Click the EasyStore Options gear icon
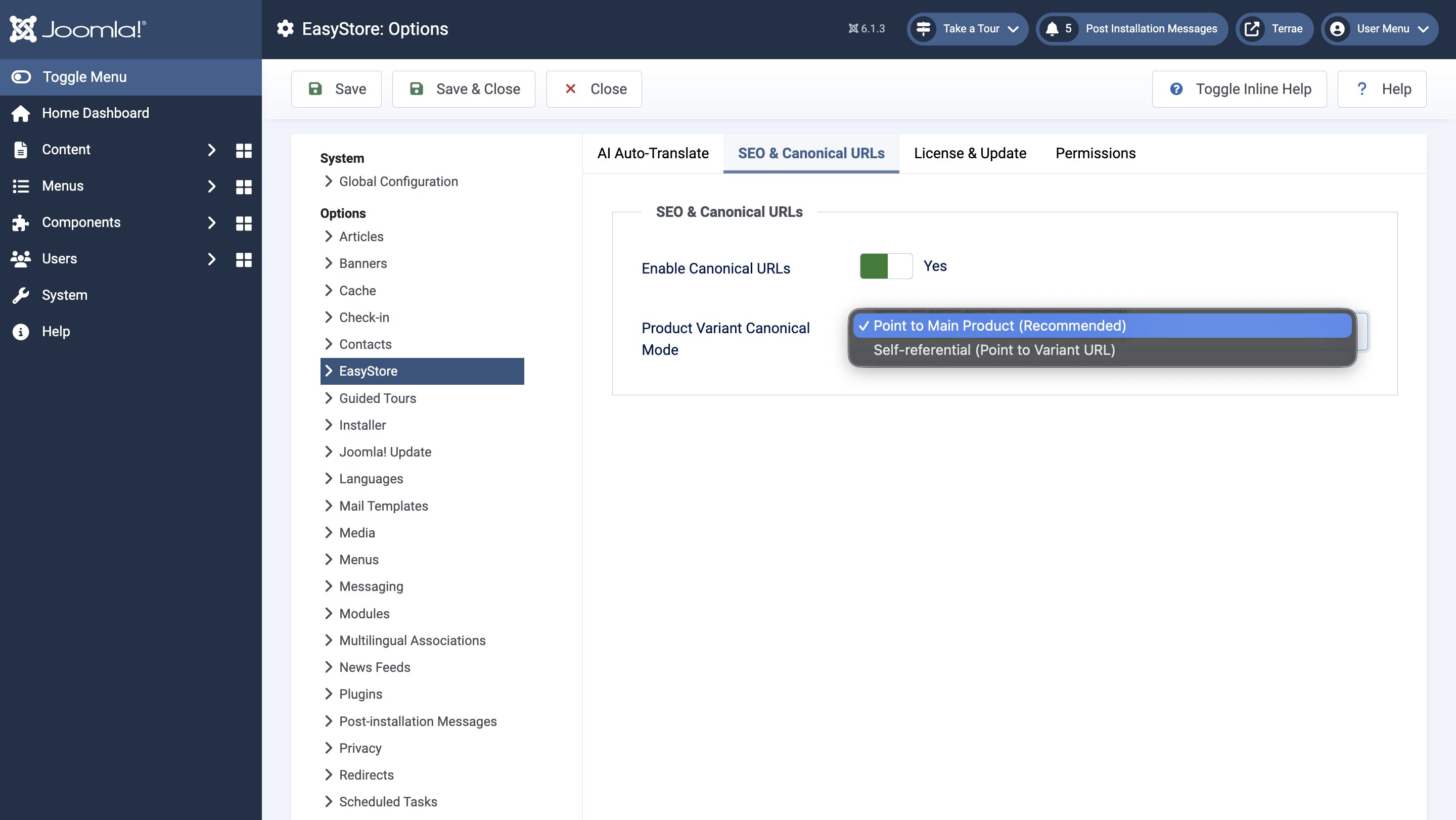1456x820 pixels. [x=286, y=29]
